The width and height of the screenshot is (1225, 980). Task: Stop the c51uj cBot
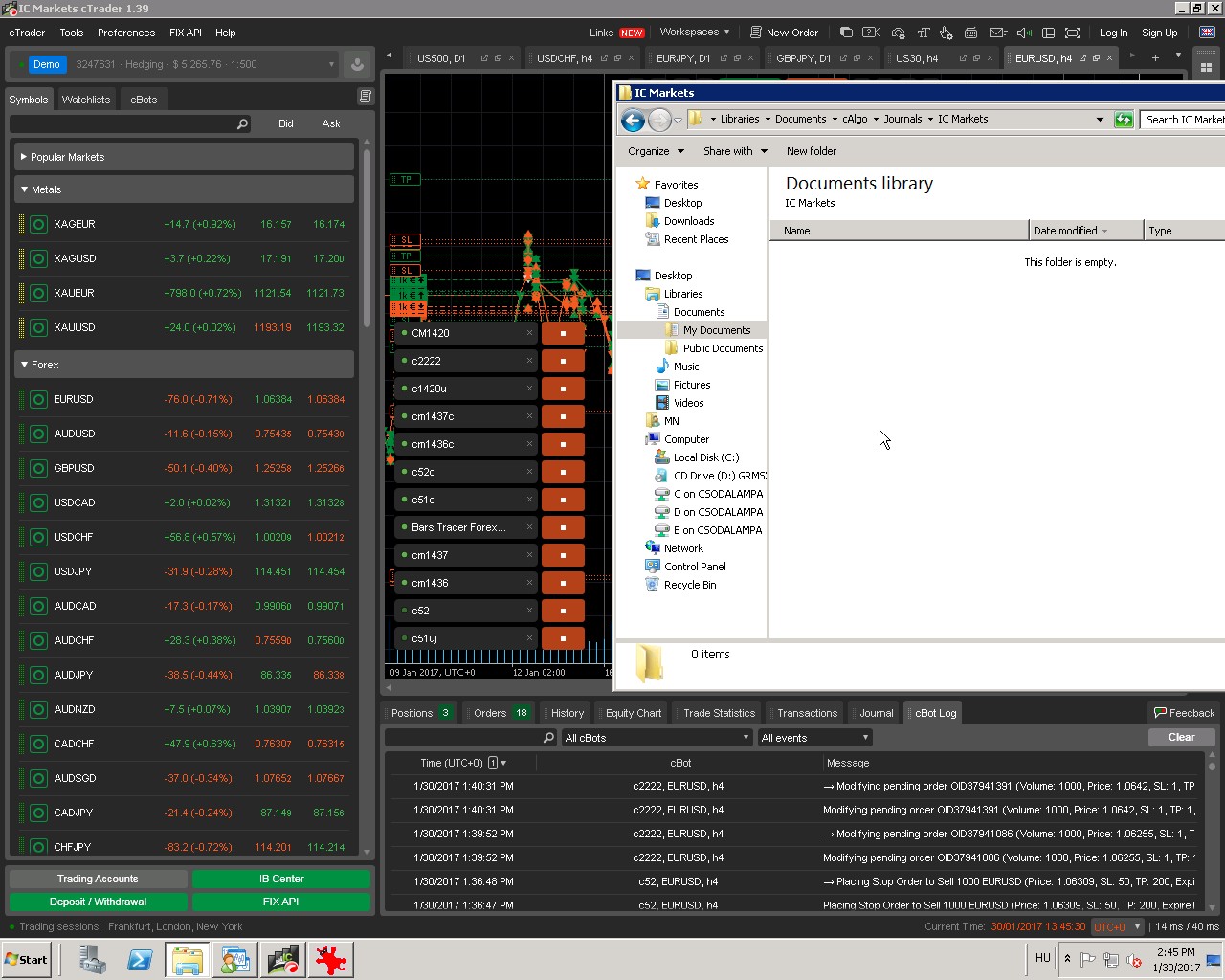pyautogui.click(x=563, y=638)
